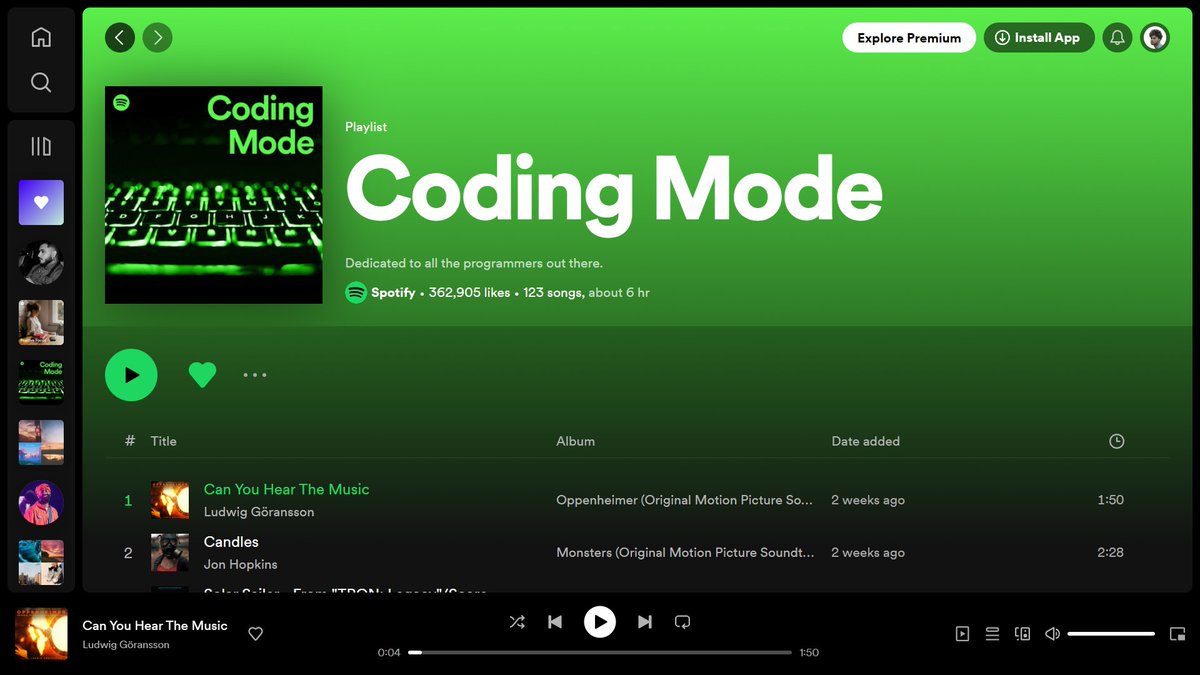Like current song with heart outline
Image resolution: width=1200 pixels, height=675 pixels.
(x=255, y=634)
